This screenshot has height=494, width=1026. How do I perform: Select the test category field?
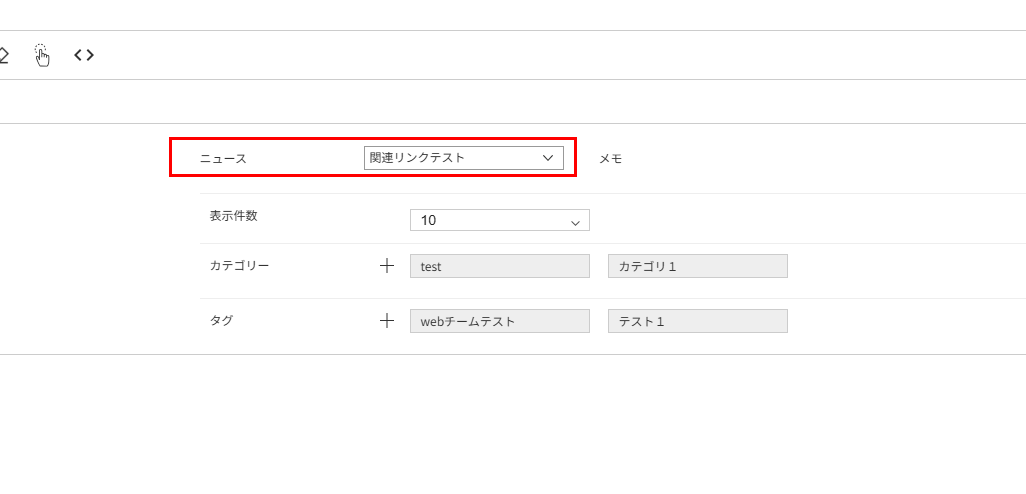point(500,266)
